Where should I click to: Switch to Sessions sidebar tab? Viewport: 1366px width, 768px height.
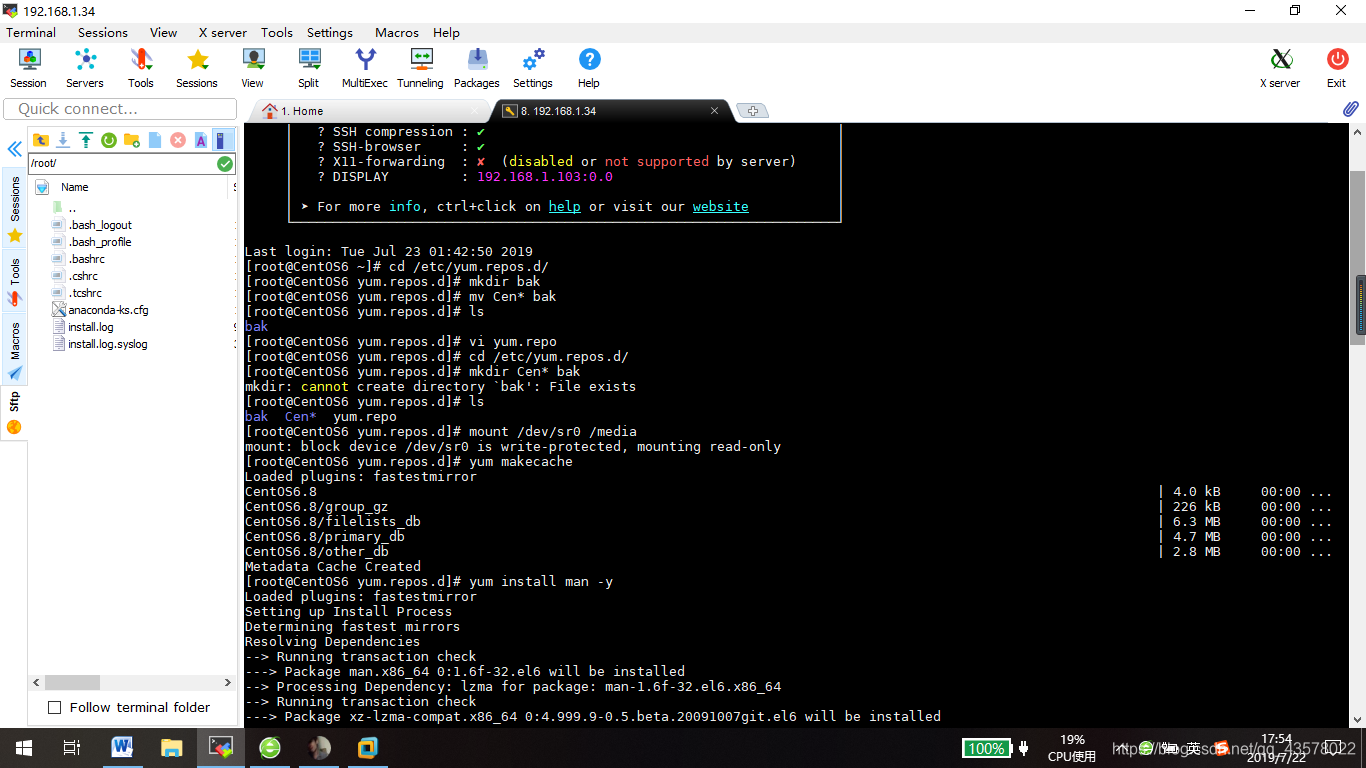15,208
